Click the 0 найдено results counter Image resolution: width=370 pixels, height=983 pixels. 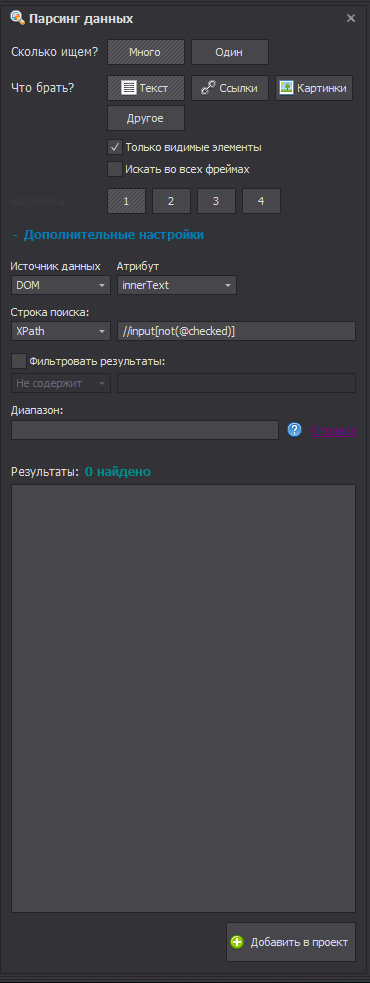click(118, 471)
